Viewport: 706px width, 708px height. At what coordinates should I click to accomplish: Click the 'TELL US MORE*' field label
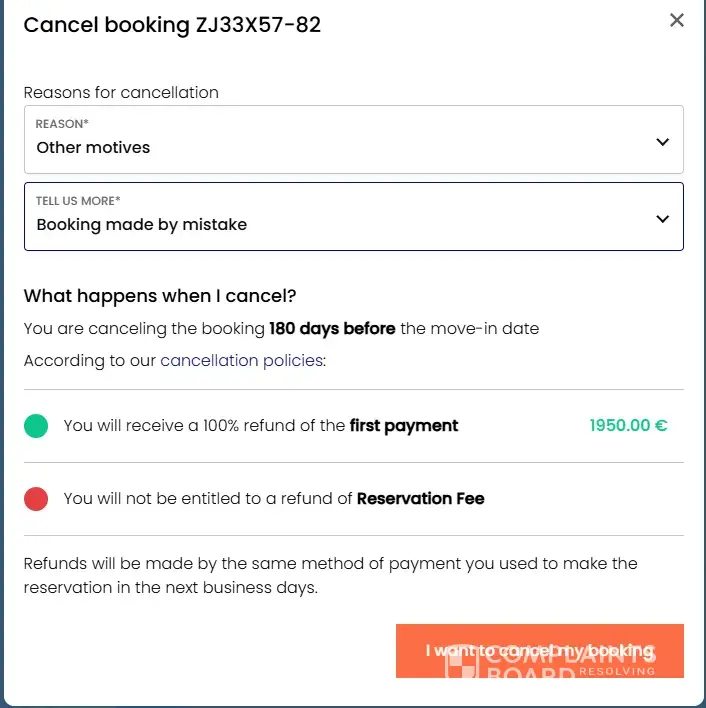coord(78,201)
